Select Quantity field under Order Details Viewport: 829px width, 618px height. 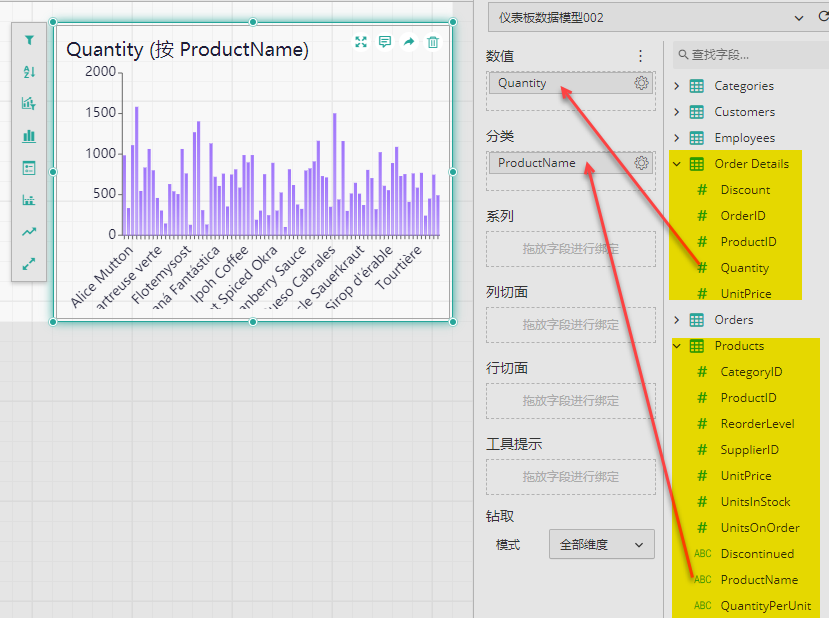point(745,268)
